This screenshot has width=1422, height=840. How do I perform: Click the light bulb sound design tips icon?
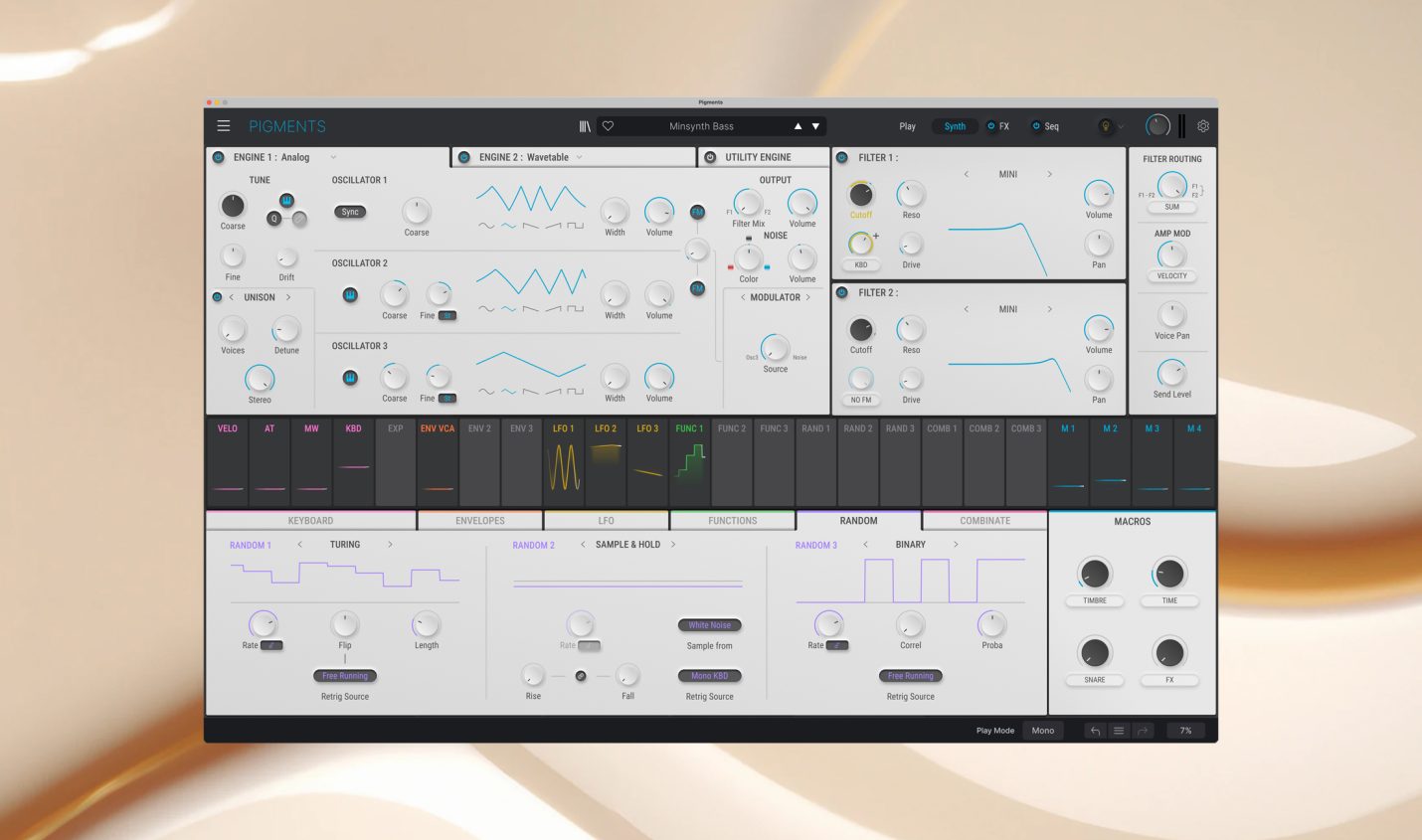pyautogui.click(x=1105, y=126)
